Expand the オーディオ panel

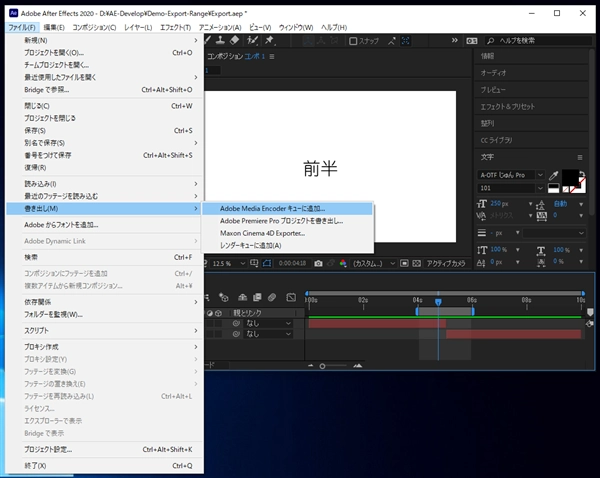531,73
